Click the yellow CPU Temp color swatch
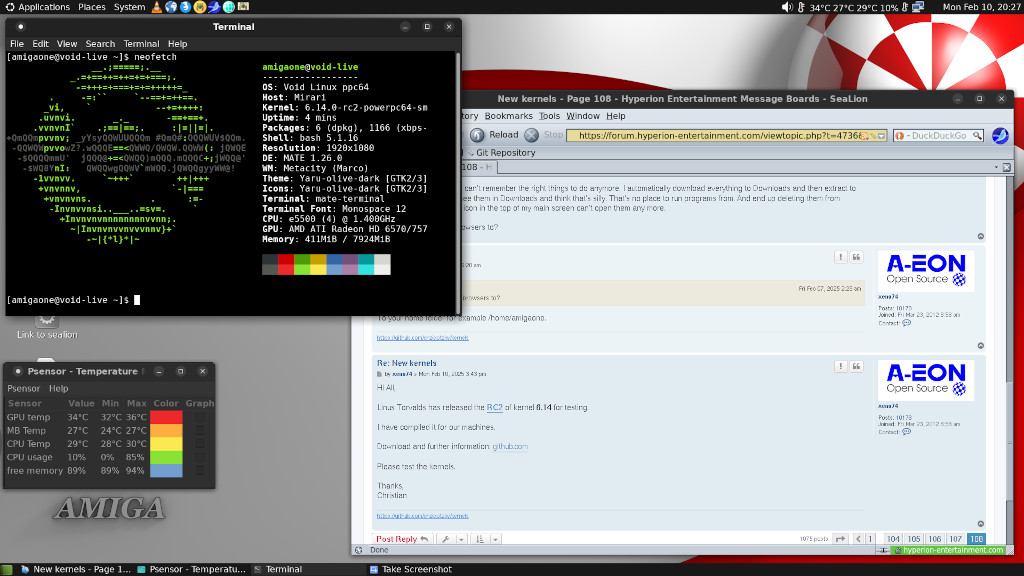The height and width of the screenshot is (576, 1024). (166, 444)
